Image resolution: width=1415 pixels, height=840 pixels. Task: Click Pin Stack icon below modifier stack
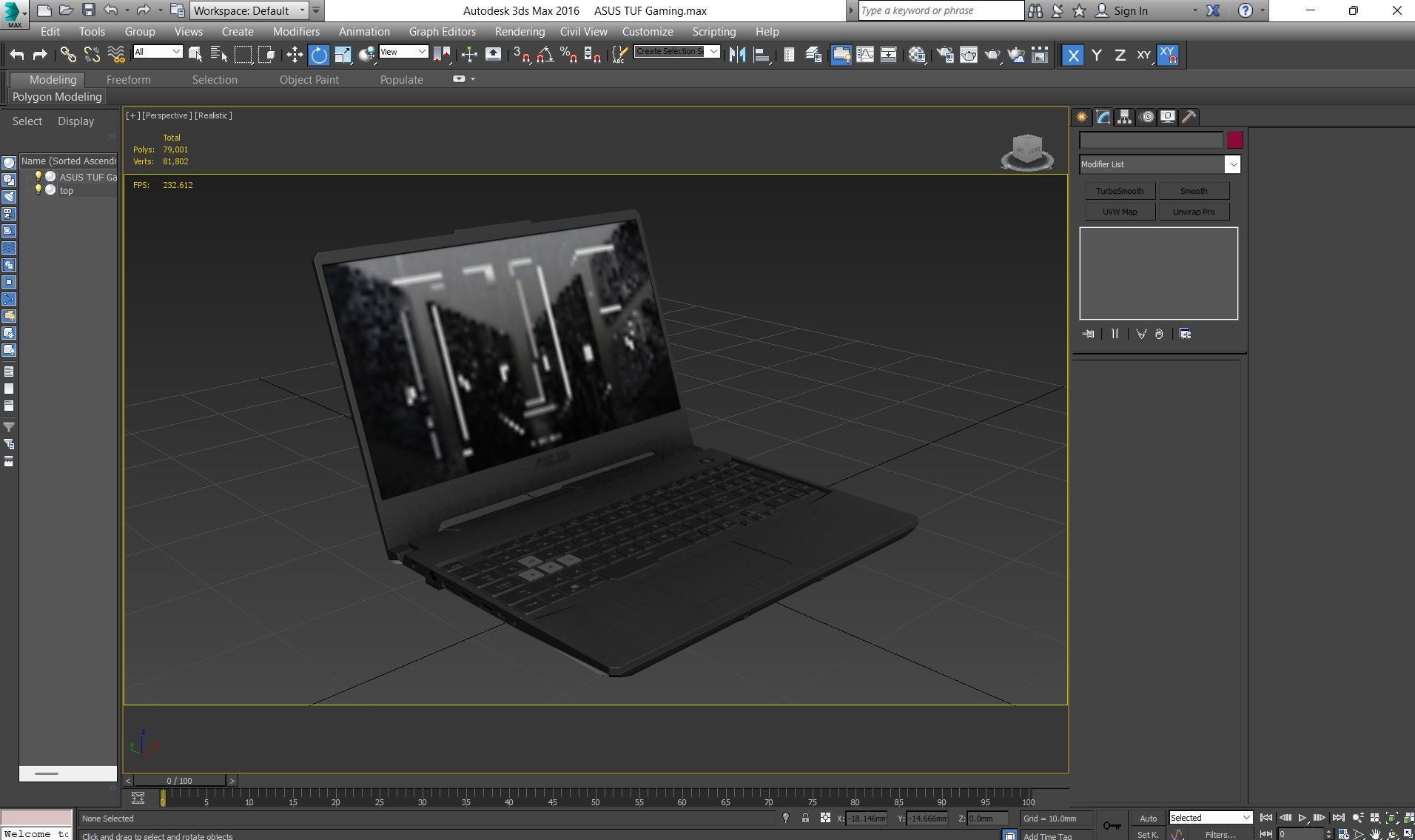[1088, 334]
